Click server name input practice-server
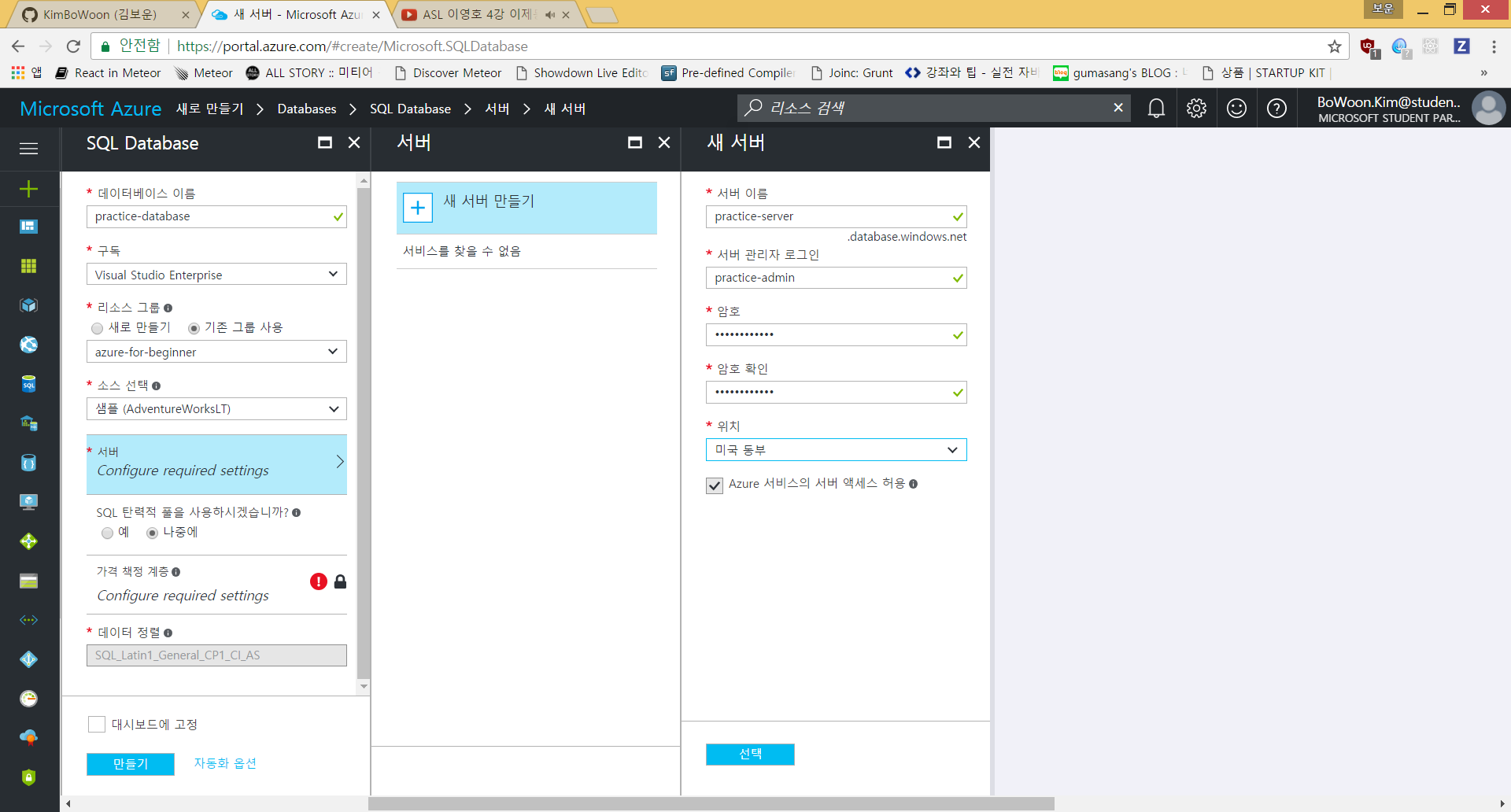The width and height of the screenshot is (1511, 812). coord(836,216)
